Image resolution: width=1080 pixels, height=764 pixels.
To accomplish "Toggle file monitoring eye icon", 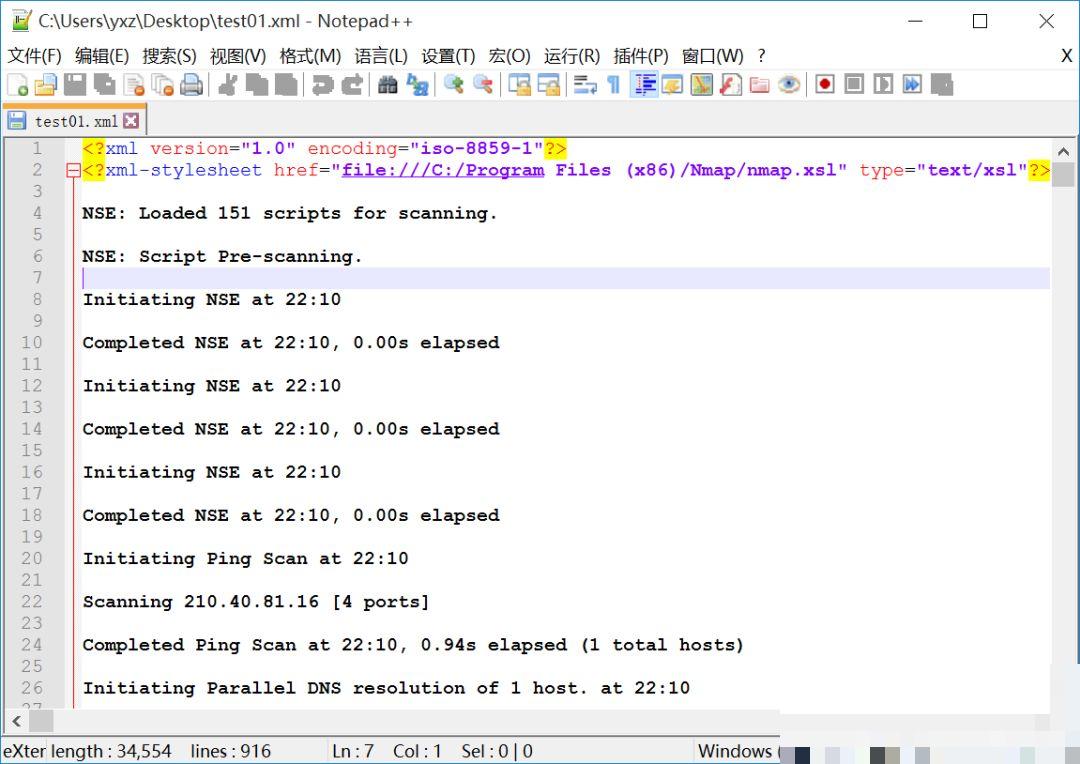I will click(789, 85).
